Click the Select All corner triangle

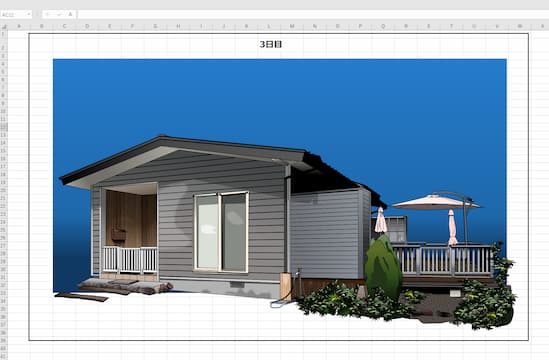pyautogui.click(x=4, y=26)
